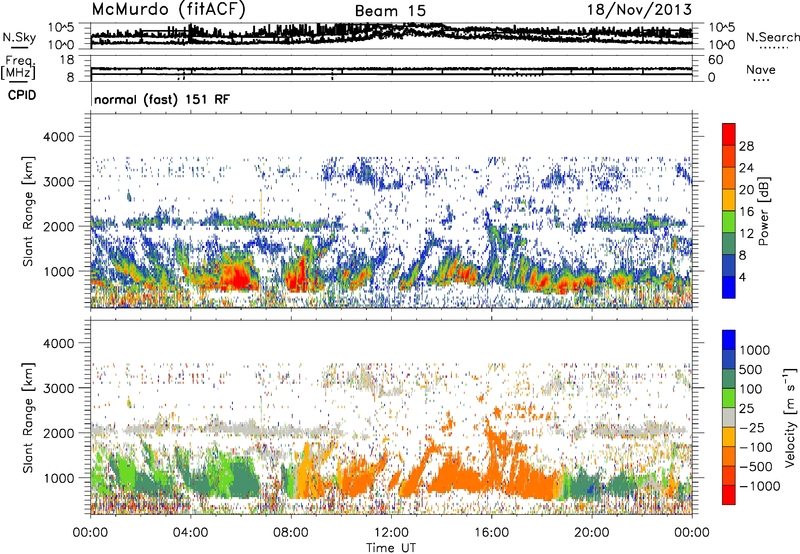Click the 20:00 time tick label
The width and height of the screenshot is (800, 554).
click(x=592, y=533)
